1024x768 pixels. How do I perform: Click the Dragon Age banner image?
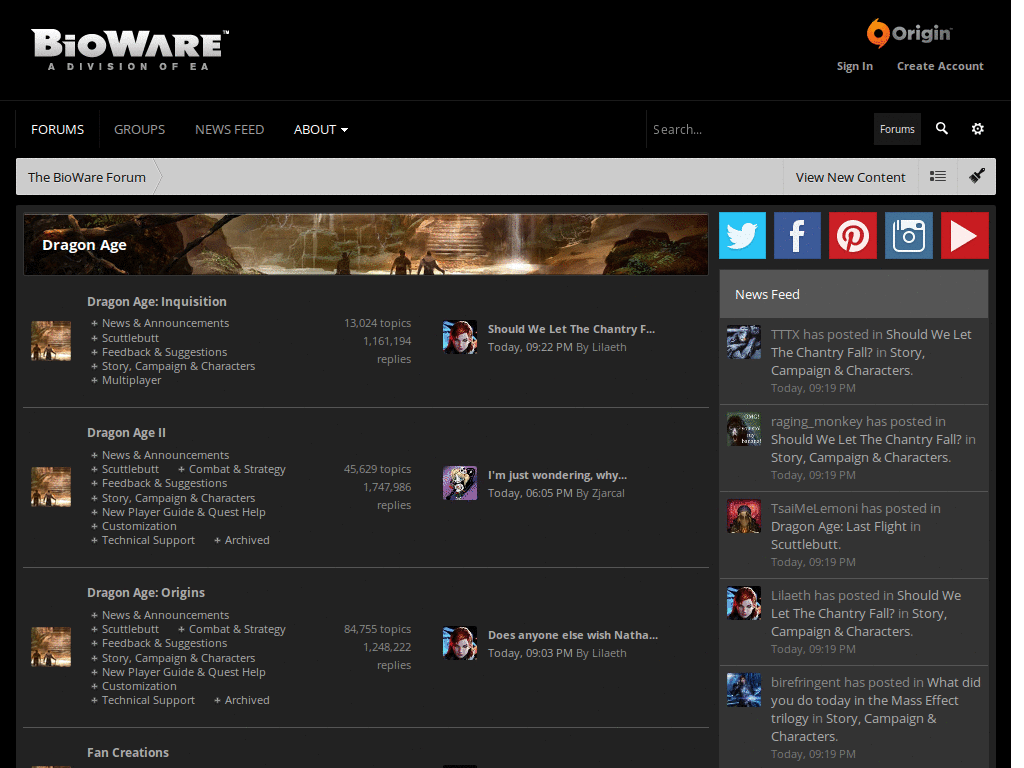[366, 244]
